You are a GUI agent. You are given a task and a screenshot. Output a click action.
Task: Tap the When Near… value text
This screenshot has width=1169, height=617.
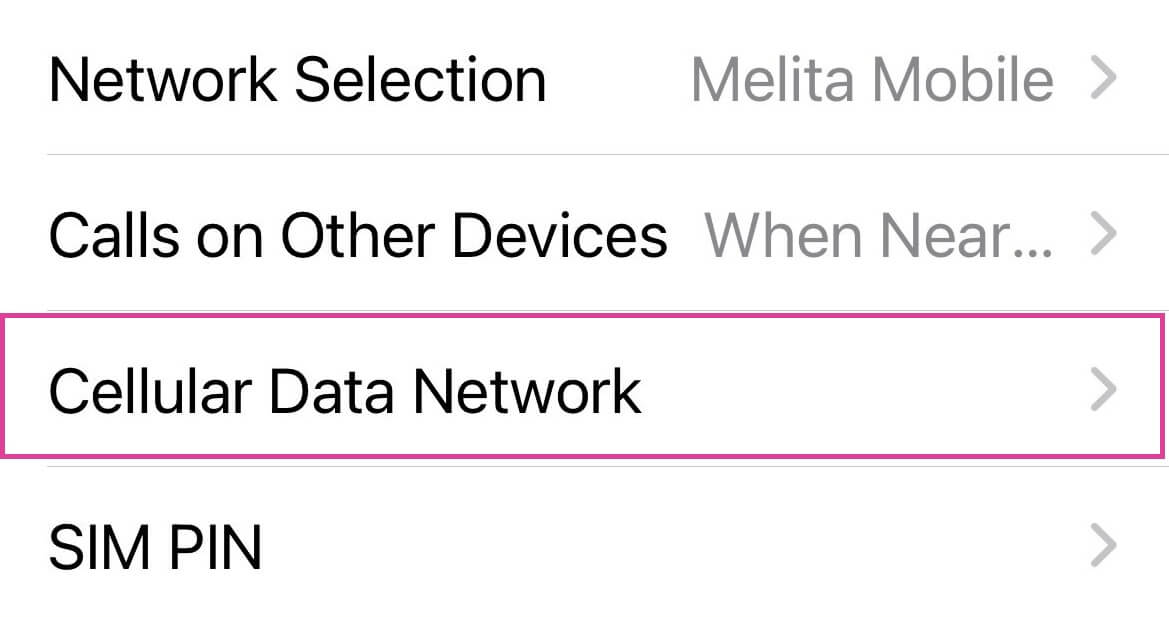(878, 235)
